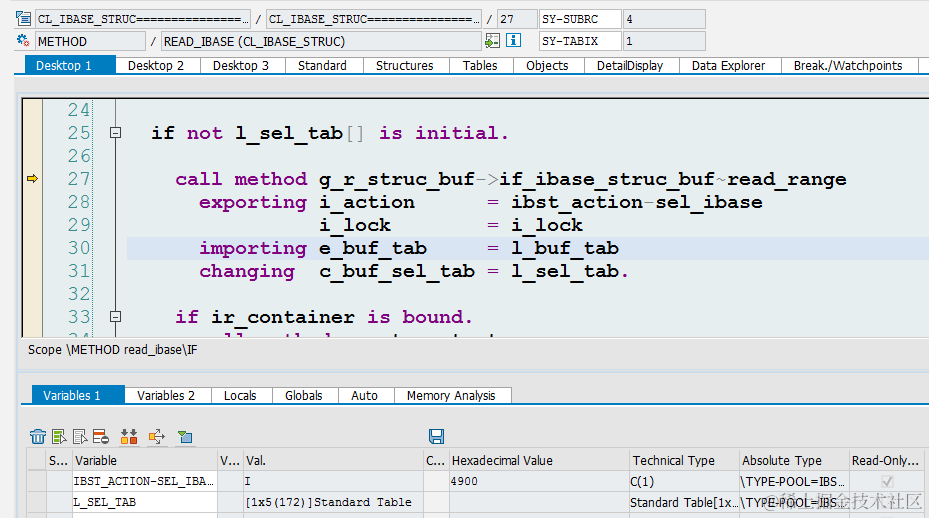
Task: Open the Objects tab
Action: click(547, 65)
